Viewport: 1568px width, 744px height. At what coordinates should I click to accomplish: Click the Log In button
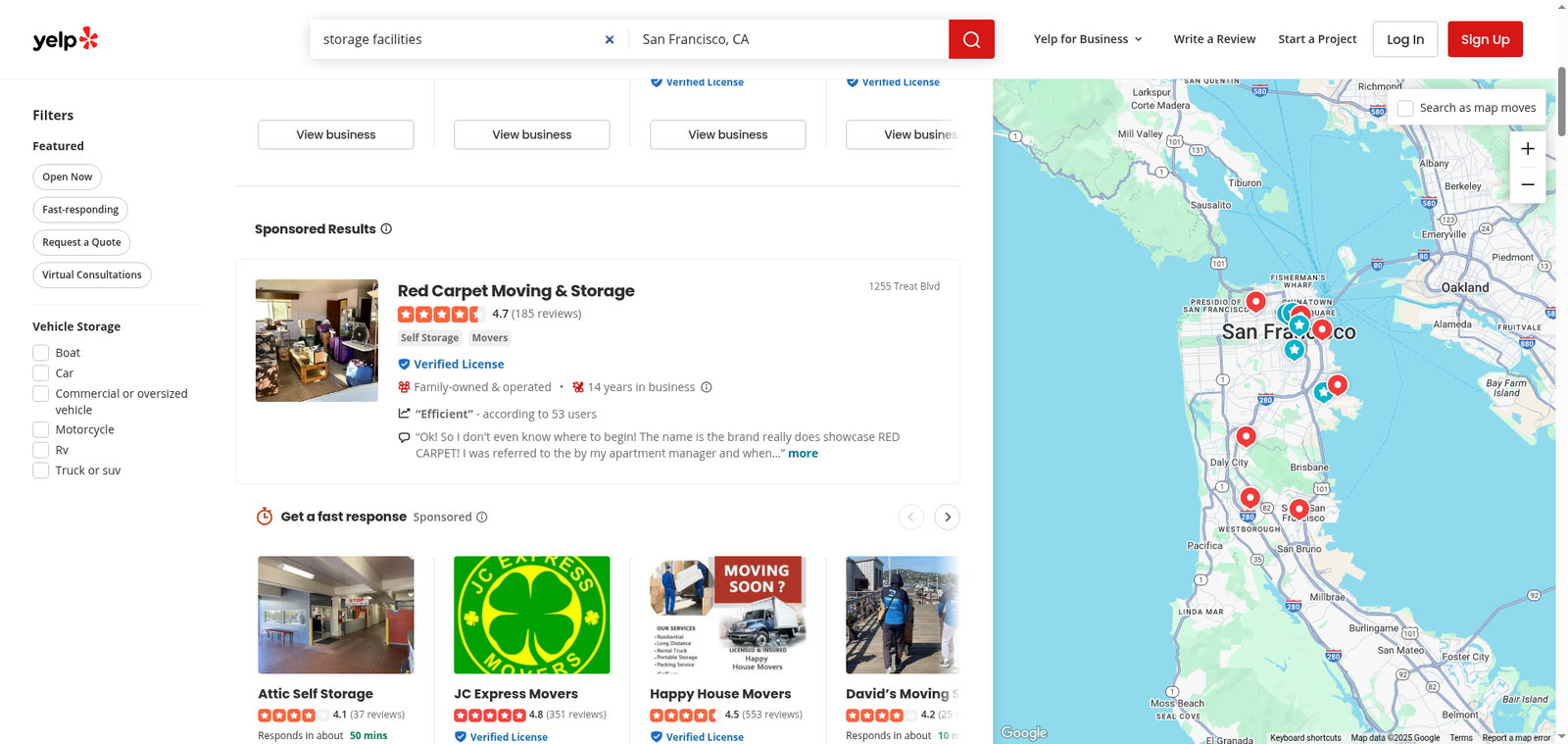pyautogui.click(x=1405, y=39)
